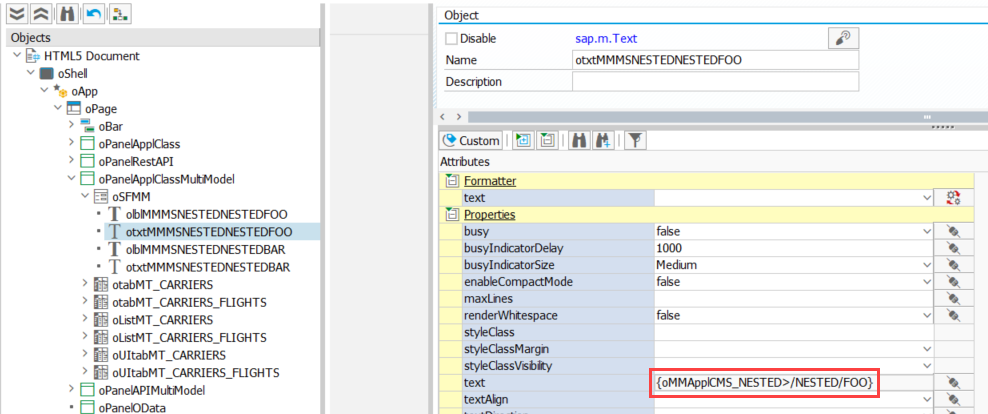
Task: Collapse the oShell tree node
Action: 30,73
